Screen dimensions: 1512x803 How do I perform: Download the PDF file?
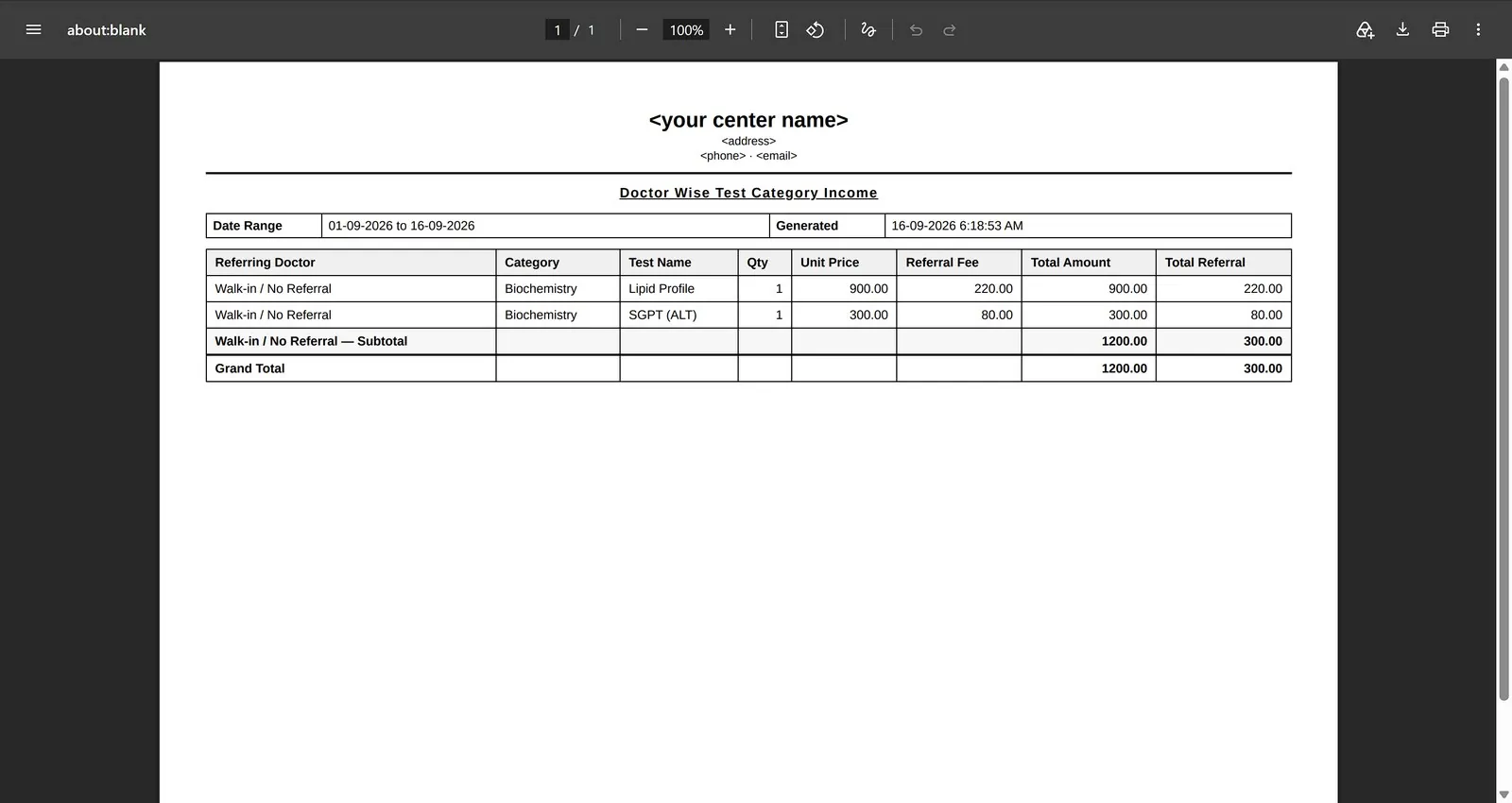pos(1402,29)
